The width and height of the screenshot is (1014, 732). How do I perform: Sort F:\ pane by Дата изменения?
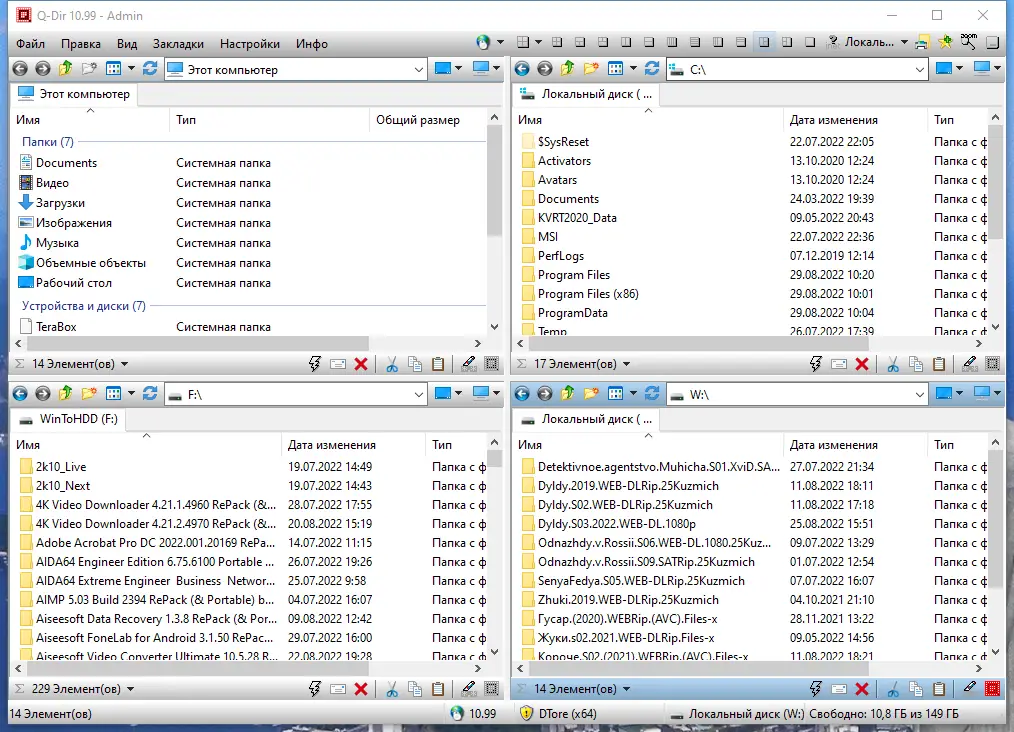point(332,445)
